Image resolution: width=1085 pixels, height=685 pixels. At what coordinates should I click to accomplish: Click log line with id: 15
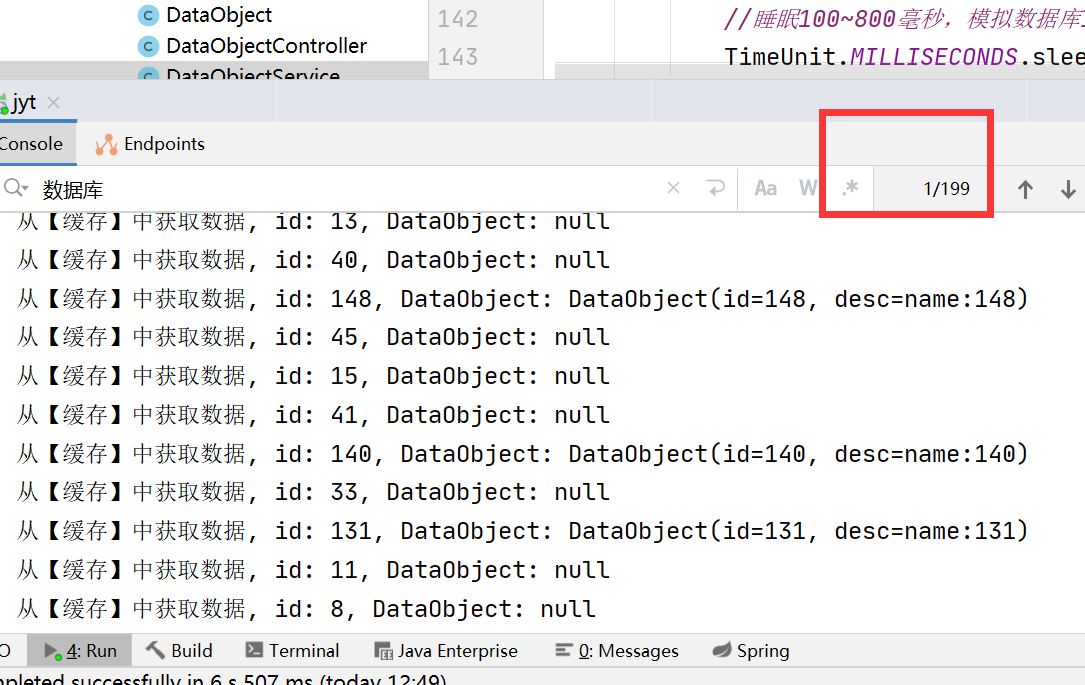(x=313, y=376)
